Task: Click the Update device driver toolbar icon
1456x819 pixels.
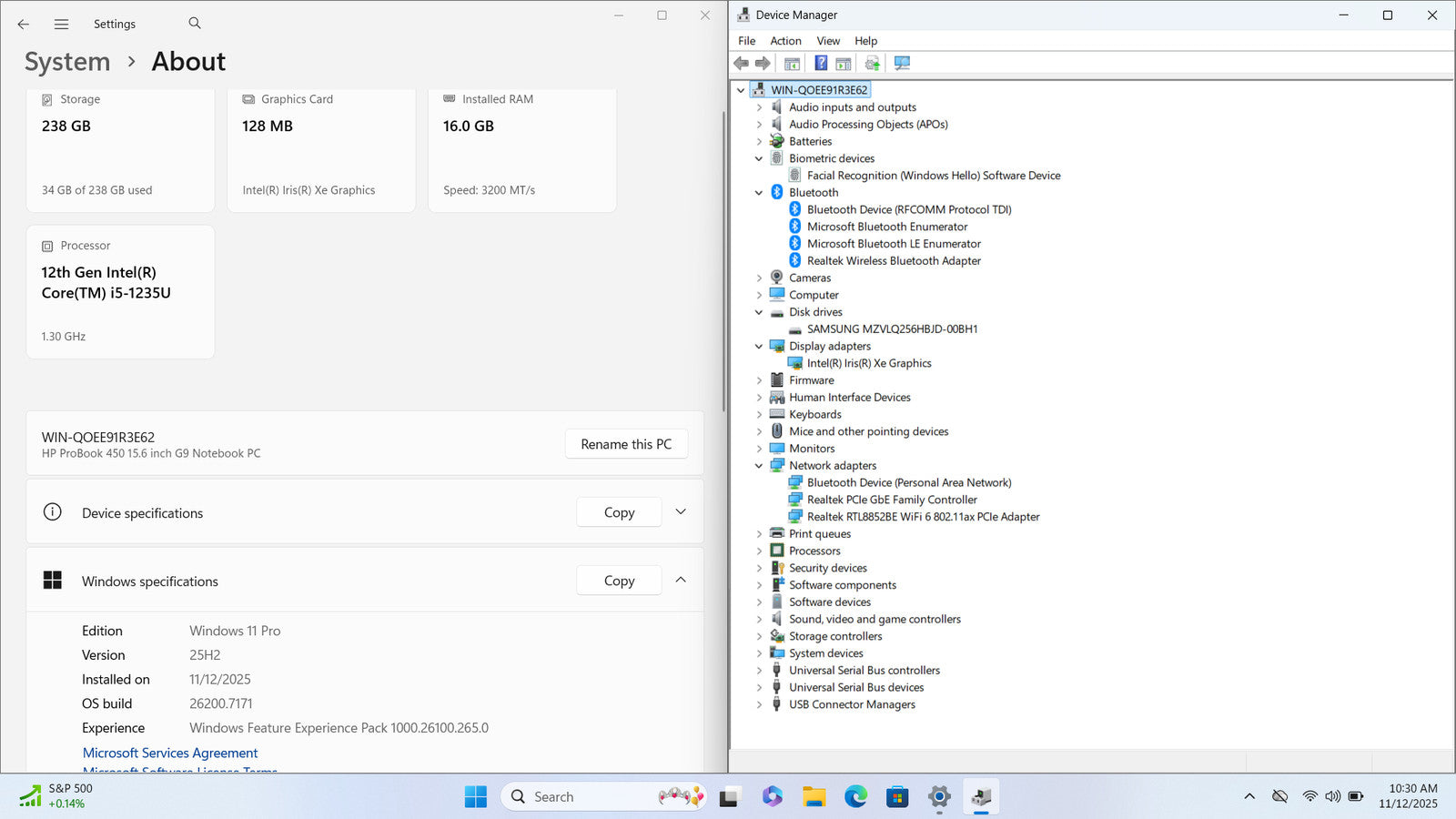Action: pos(872,63)
